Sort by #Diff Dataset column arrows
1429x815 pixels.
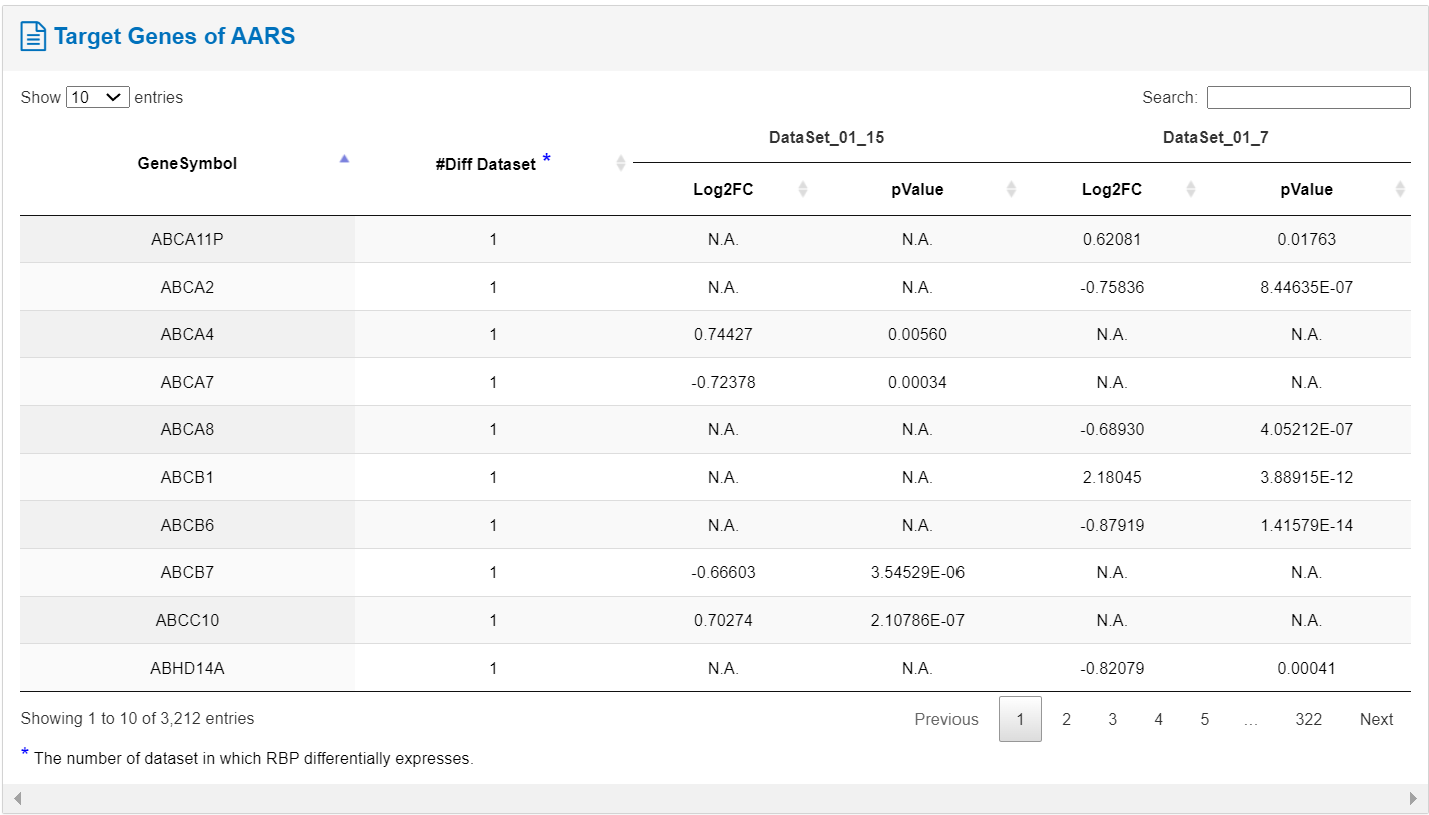620,163
